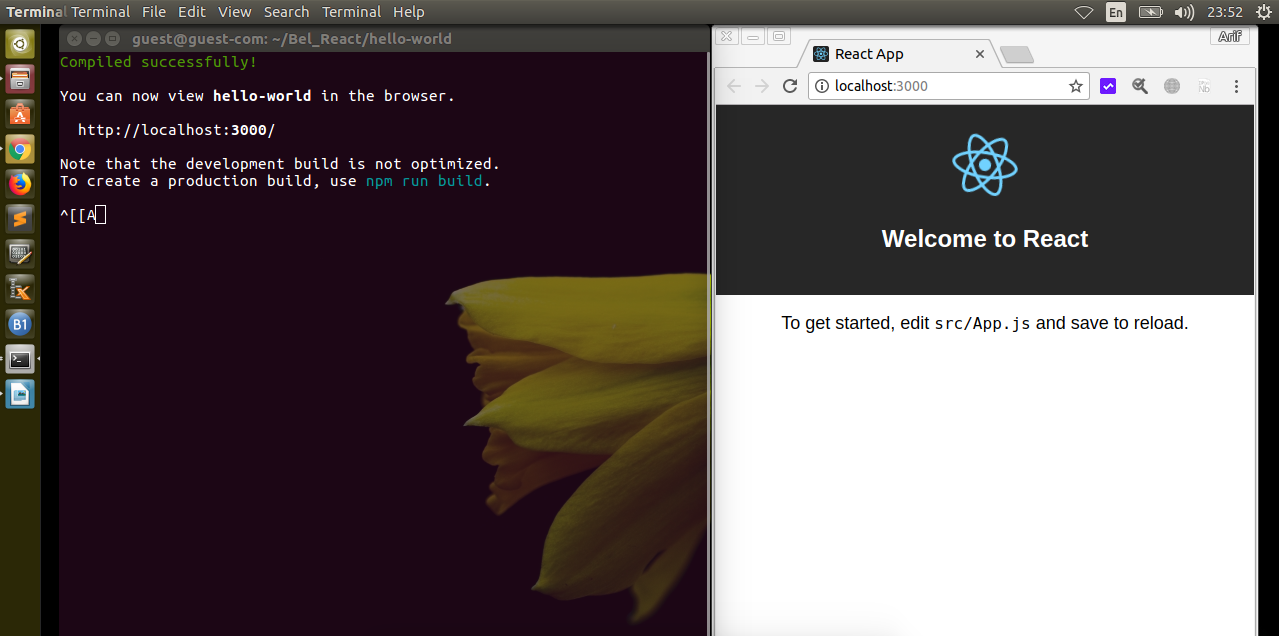Open the magnifier checkmark extension

pos(1140,86)
